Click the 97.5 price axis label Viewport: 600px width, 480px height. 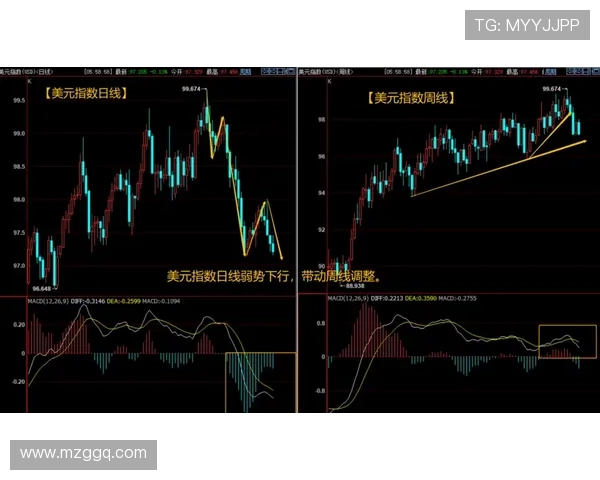(19, 233)
